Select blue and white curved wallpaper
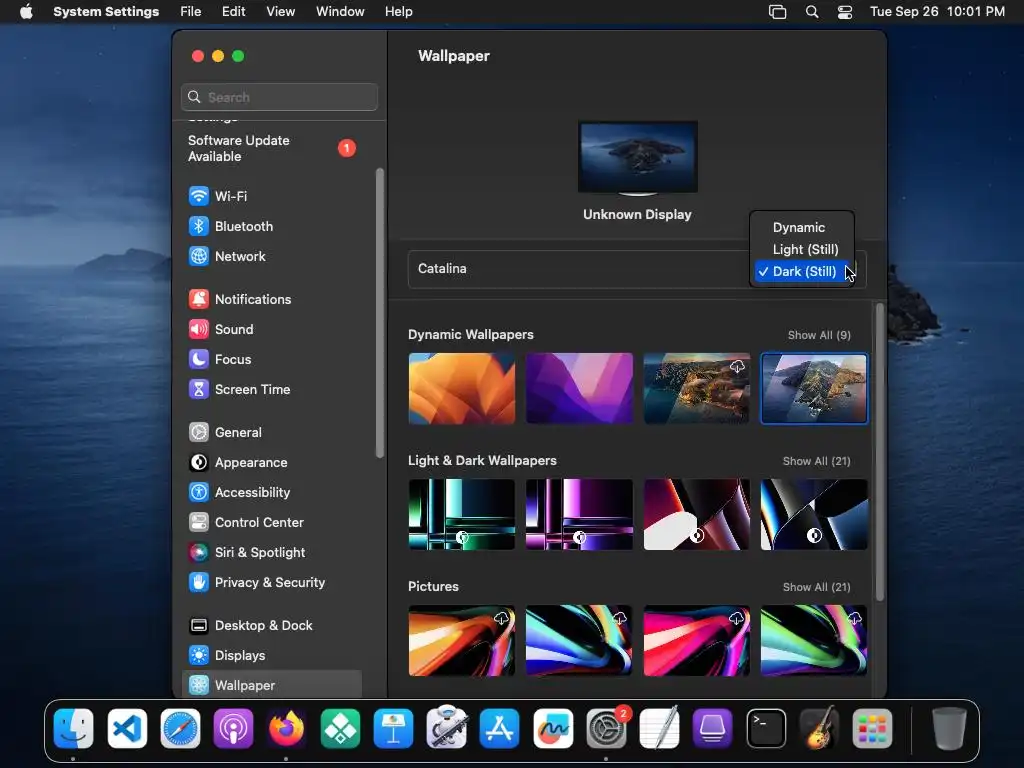The height and width of the screenshot is (768, 1024). 814,515
